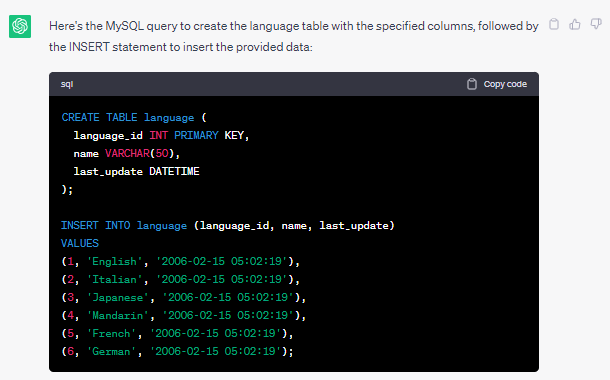This screenshot has width=610, height=380.
Task: Click the row containing 'Mandarin'
Action: point(184,315)
